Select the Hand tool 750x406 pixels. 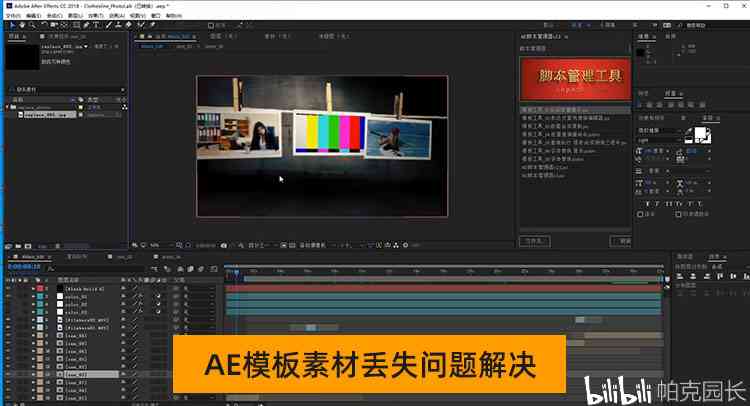(22, 25)
